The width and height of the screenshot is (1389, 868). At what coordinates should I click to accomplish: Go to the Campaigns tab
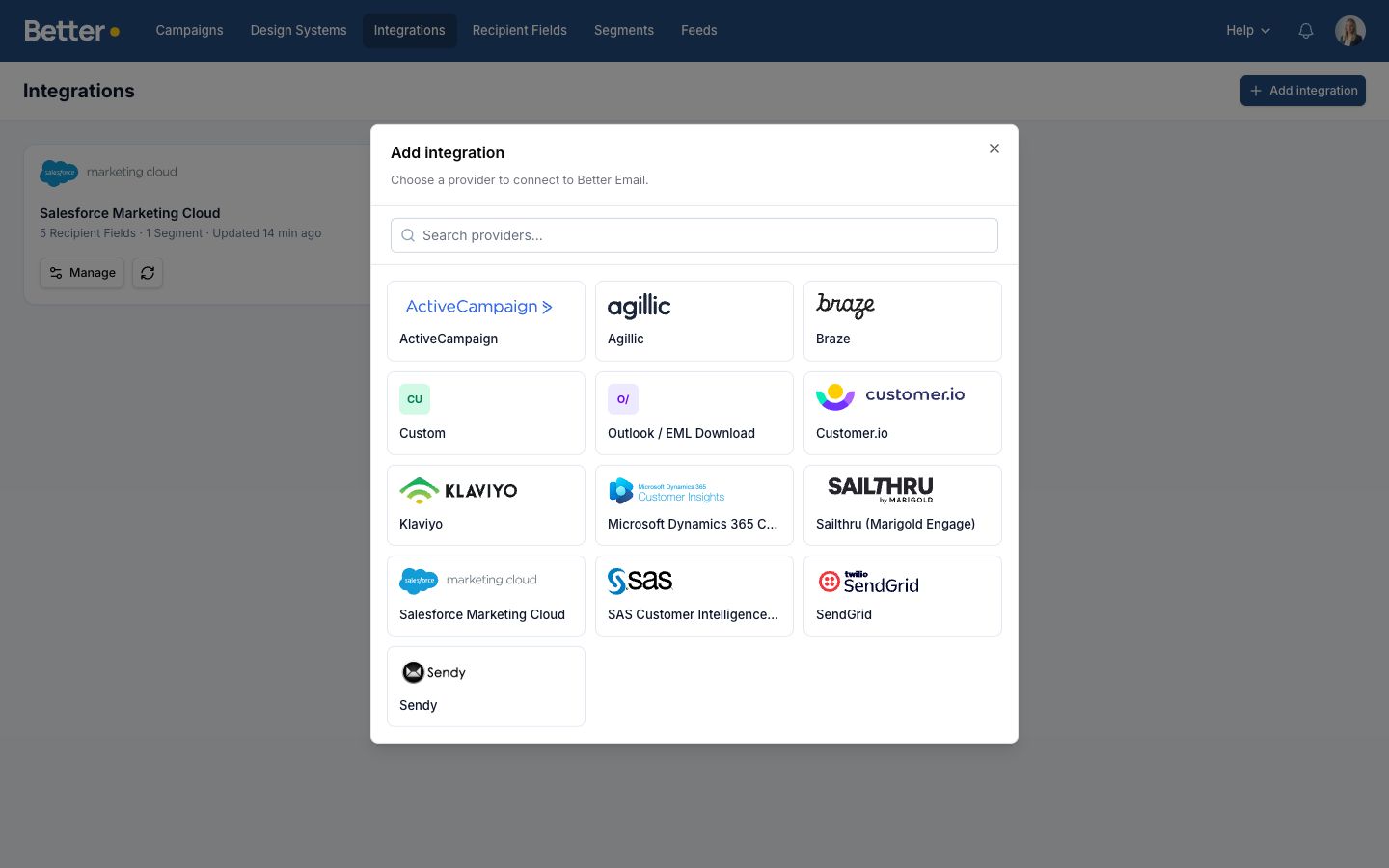(x=189, y=31)
